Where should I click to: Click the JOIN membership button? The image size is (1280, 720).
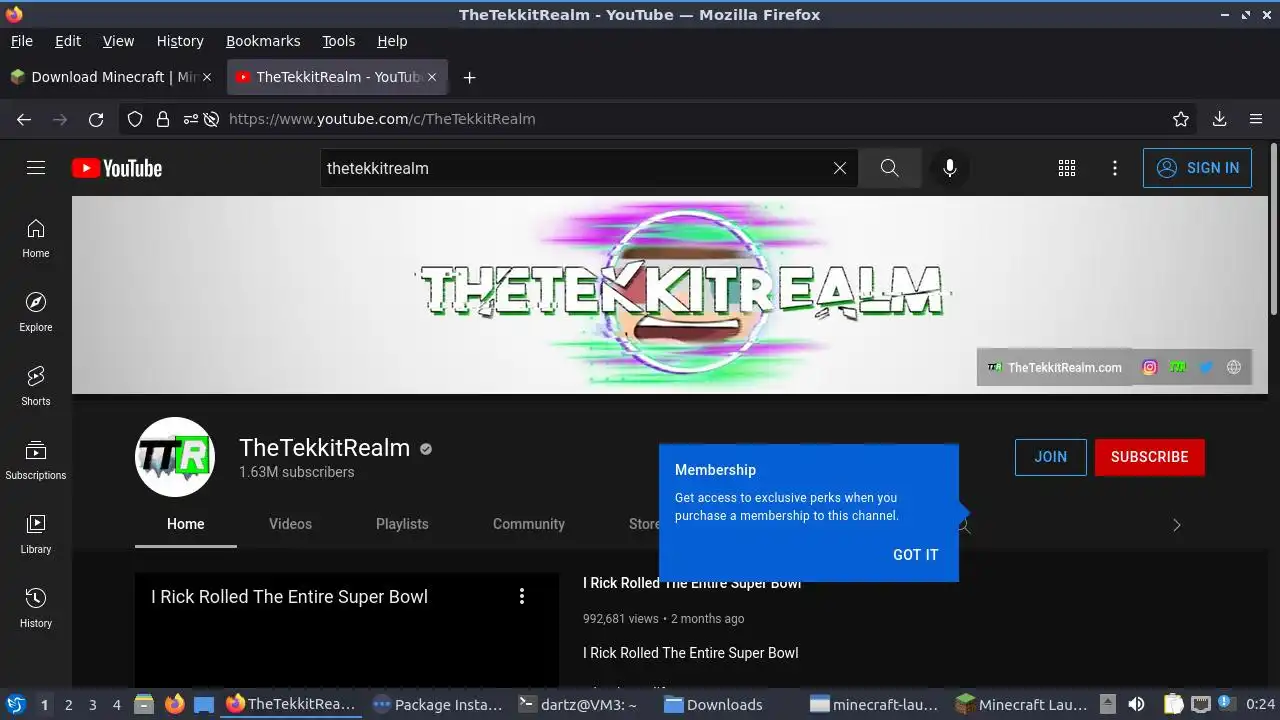(1051, 457)
